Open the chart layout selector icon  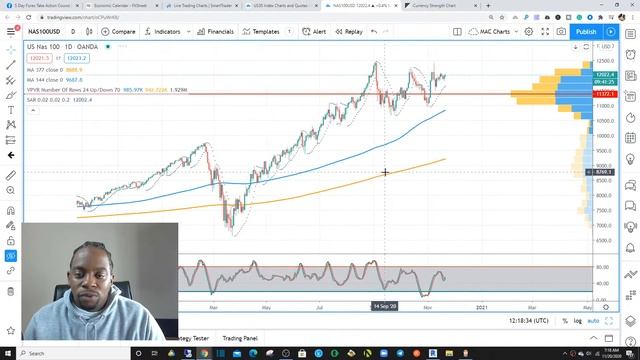coord(457,32)
